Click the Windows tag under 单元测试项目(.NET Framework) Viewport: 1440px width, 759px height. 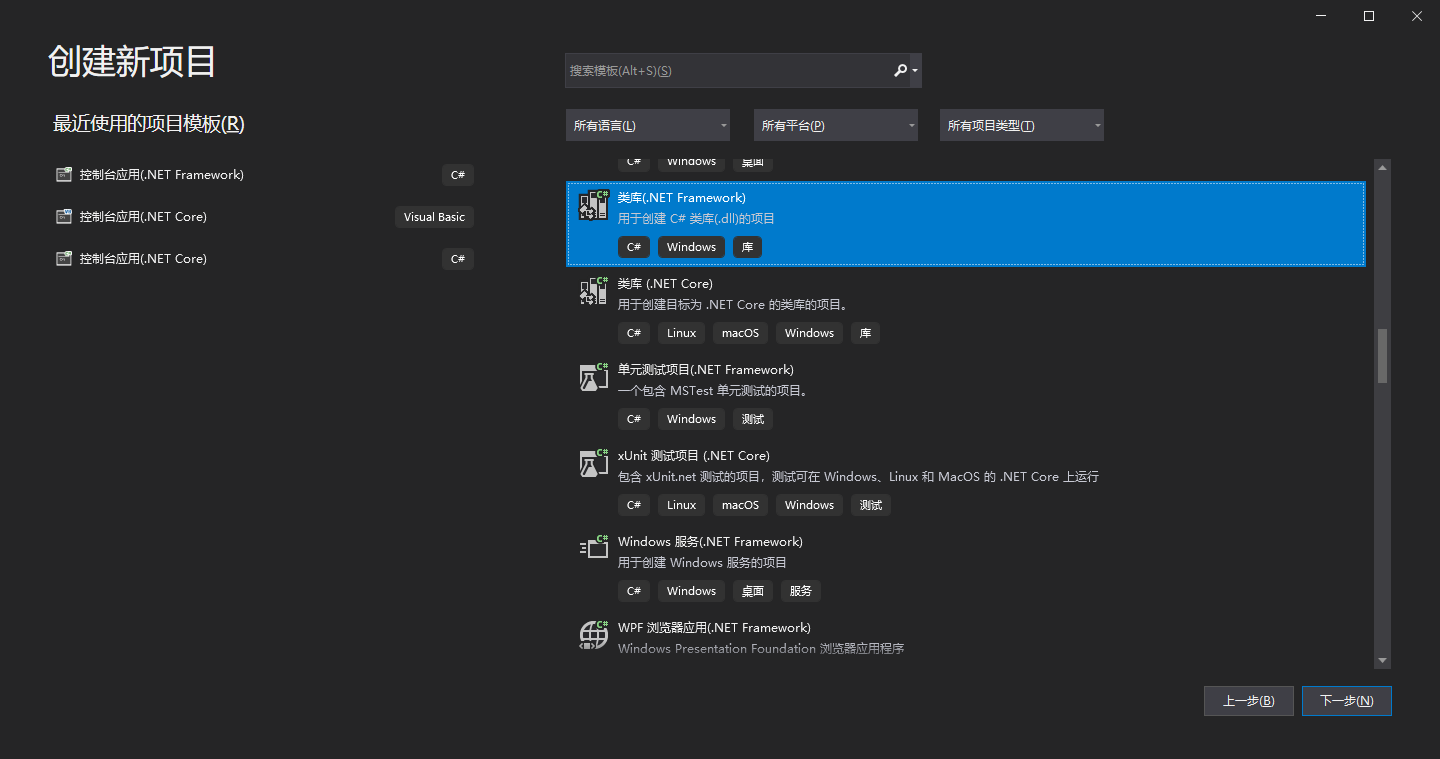[691, 419]
